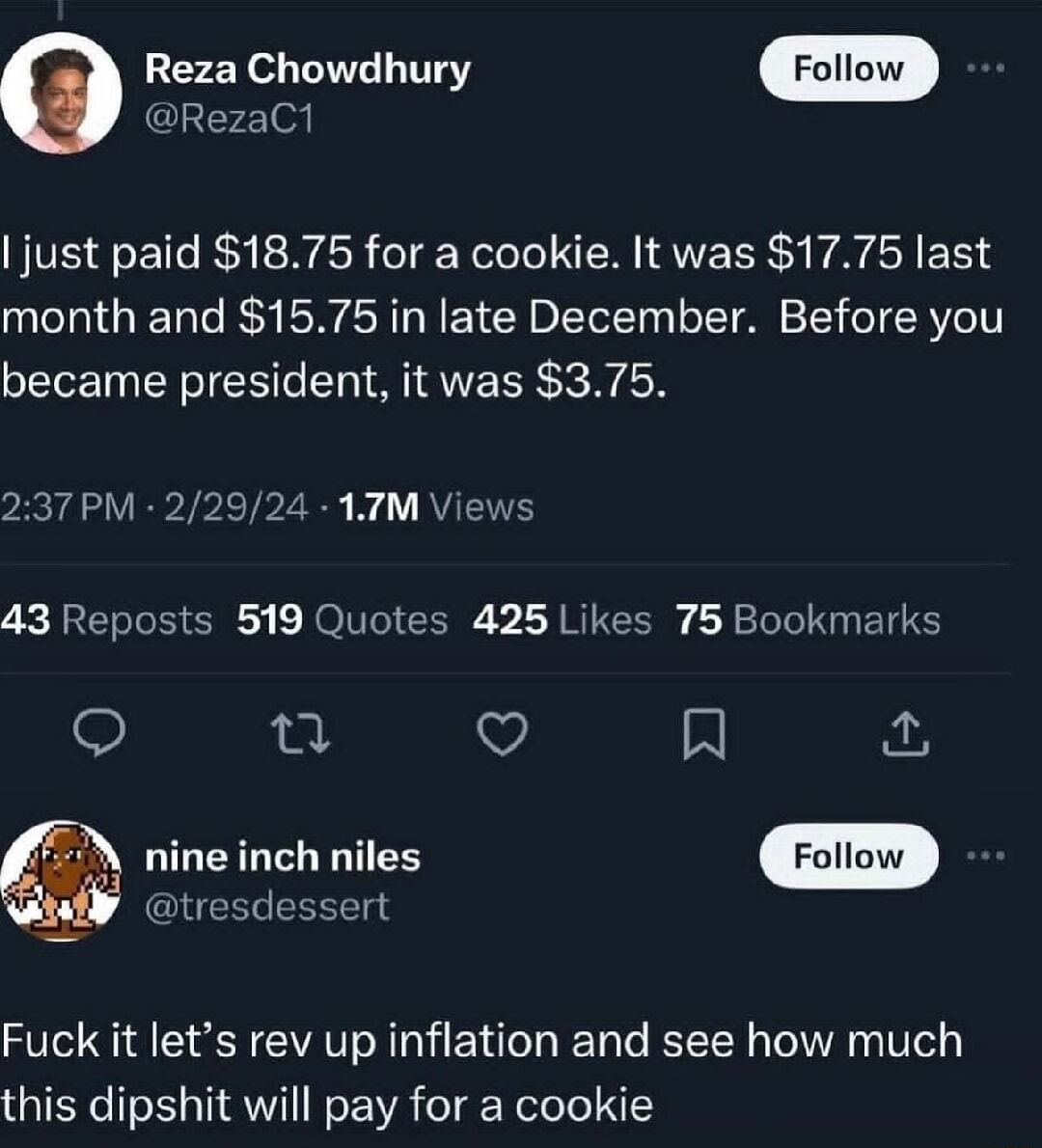Follow nine inch niles
This screenshot has width=1042, height=1148.
(x=848, y=856)
